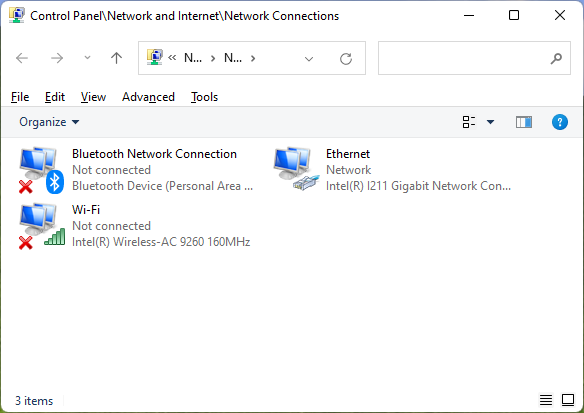This screenshot has height=413, width=584.
Task: Navigate back with the Back arrow
Action: click(22, 58)
